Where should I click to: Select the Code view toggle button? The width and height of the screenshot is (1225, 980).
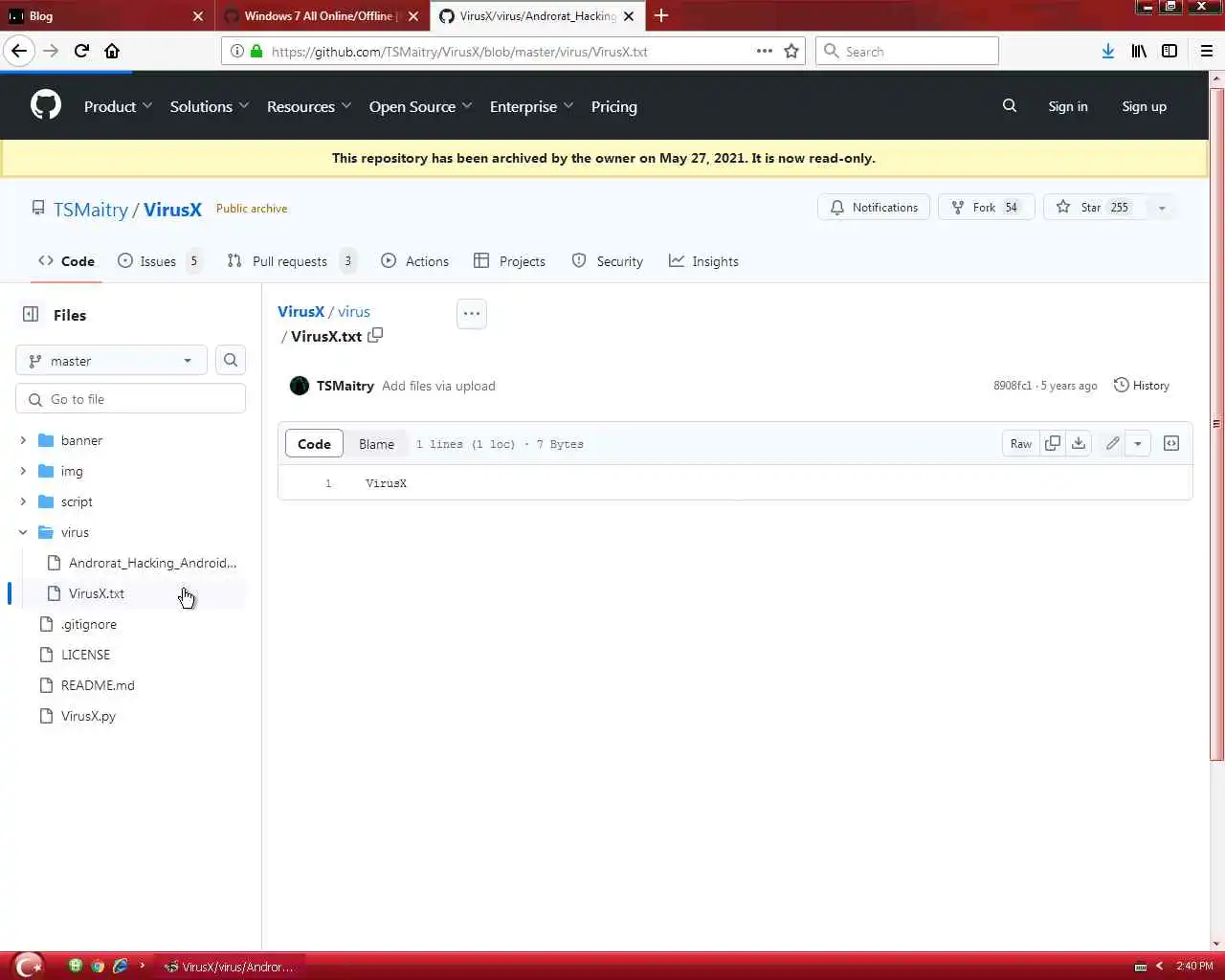314,444
